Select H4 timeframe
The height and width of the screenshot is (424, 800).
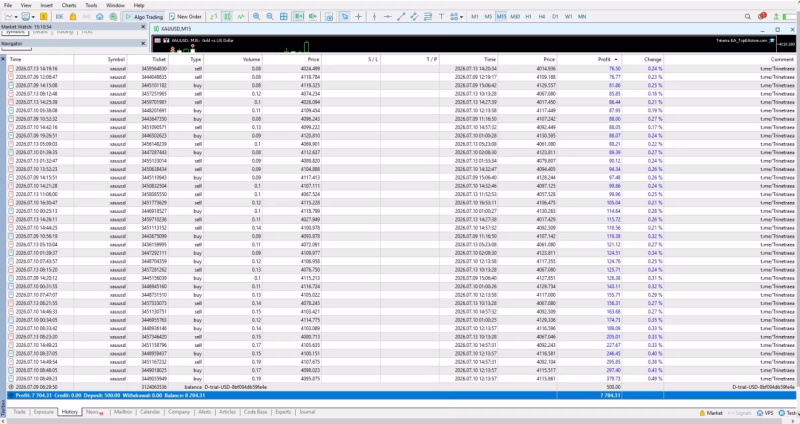coord(542,16)
